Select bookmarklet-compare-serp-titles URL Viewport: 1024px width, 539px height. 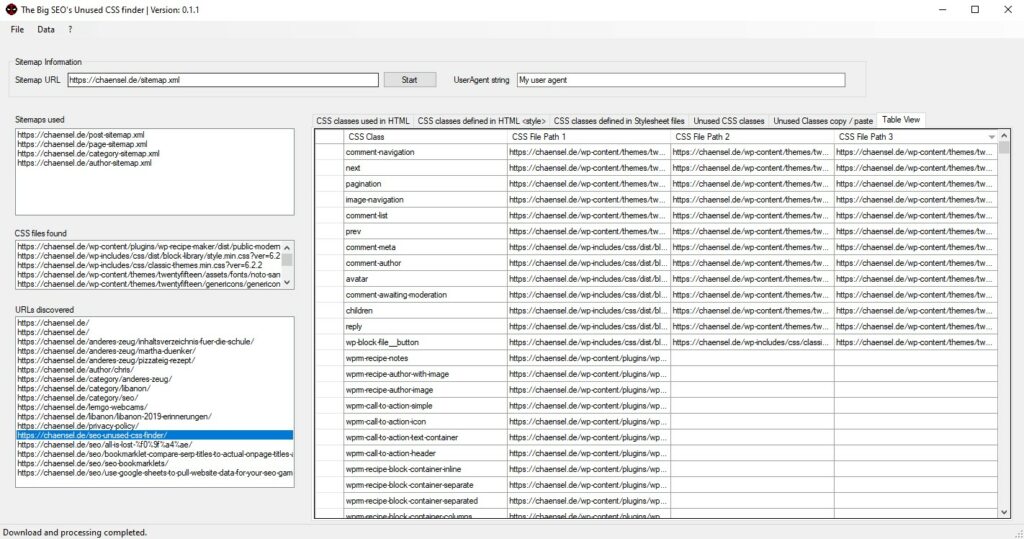tap(155, 454)
